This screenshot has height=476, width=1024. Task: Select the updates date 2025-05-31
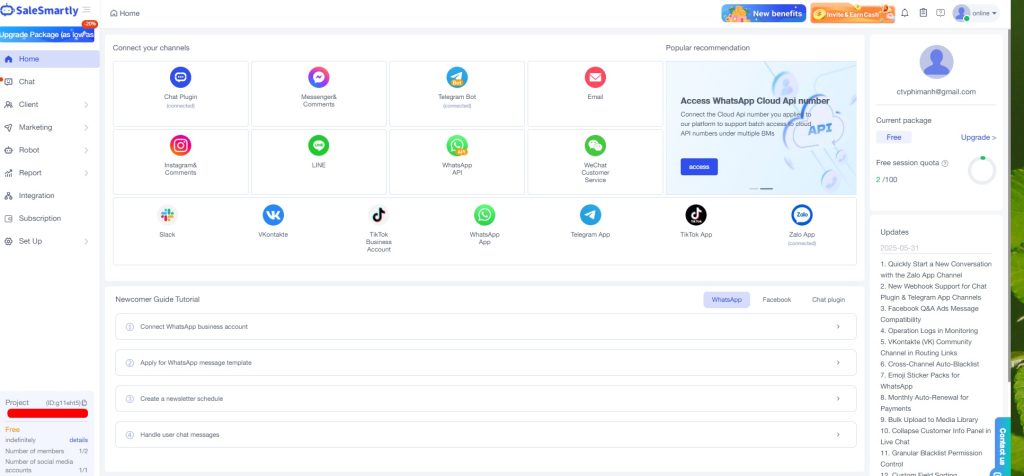(x=898, y=249)
